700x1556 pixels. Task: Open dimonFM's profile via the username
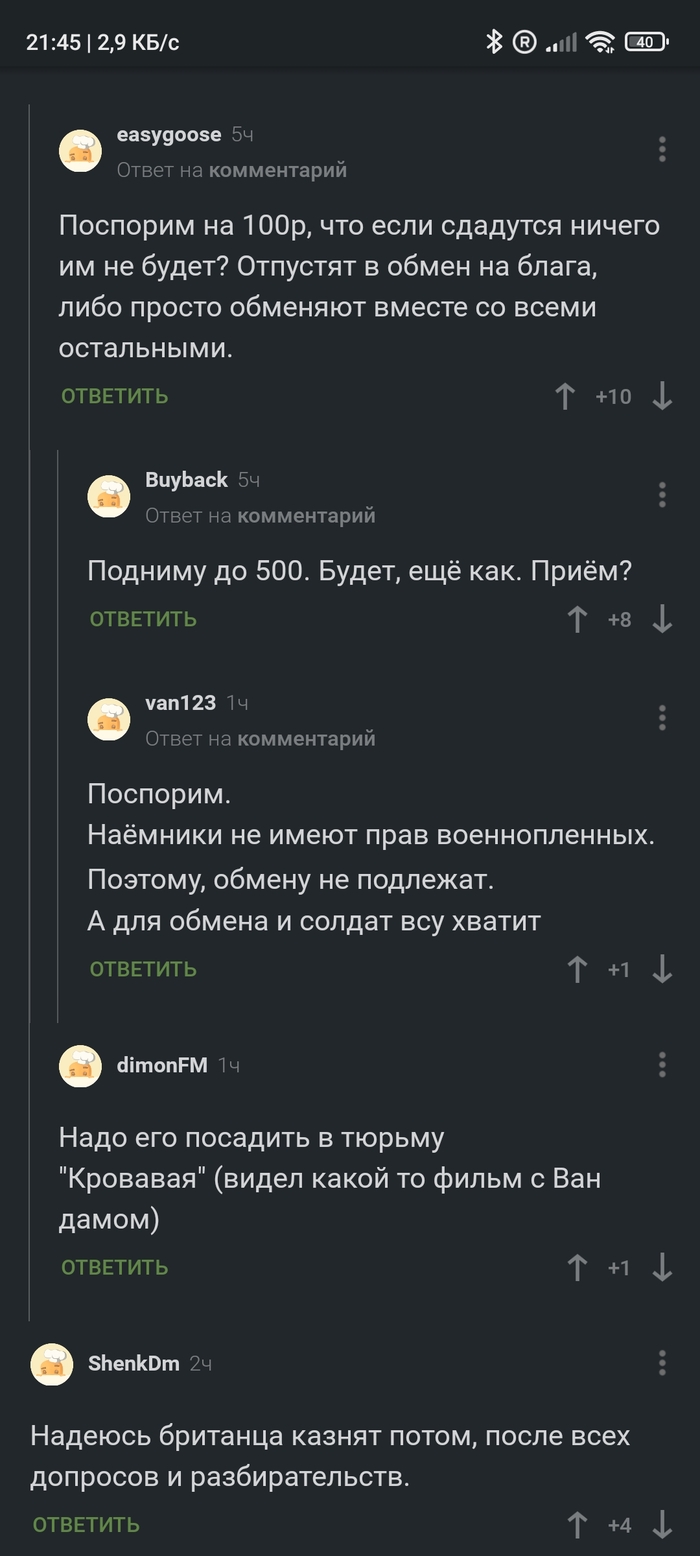click(x=161, y=1065)
